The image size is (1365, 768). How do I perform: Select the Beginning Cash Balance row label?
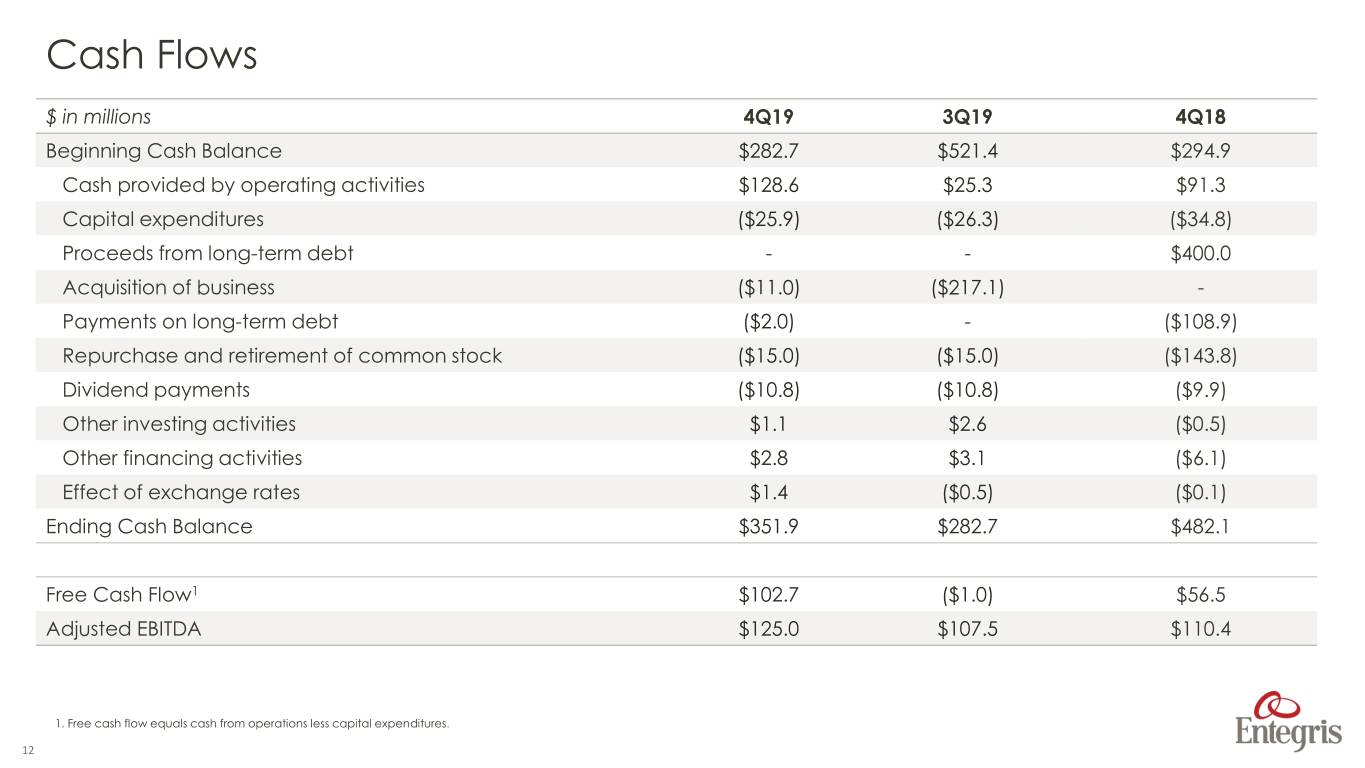pyautogui.click(x=164, y=151)
